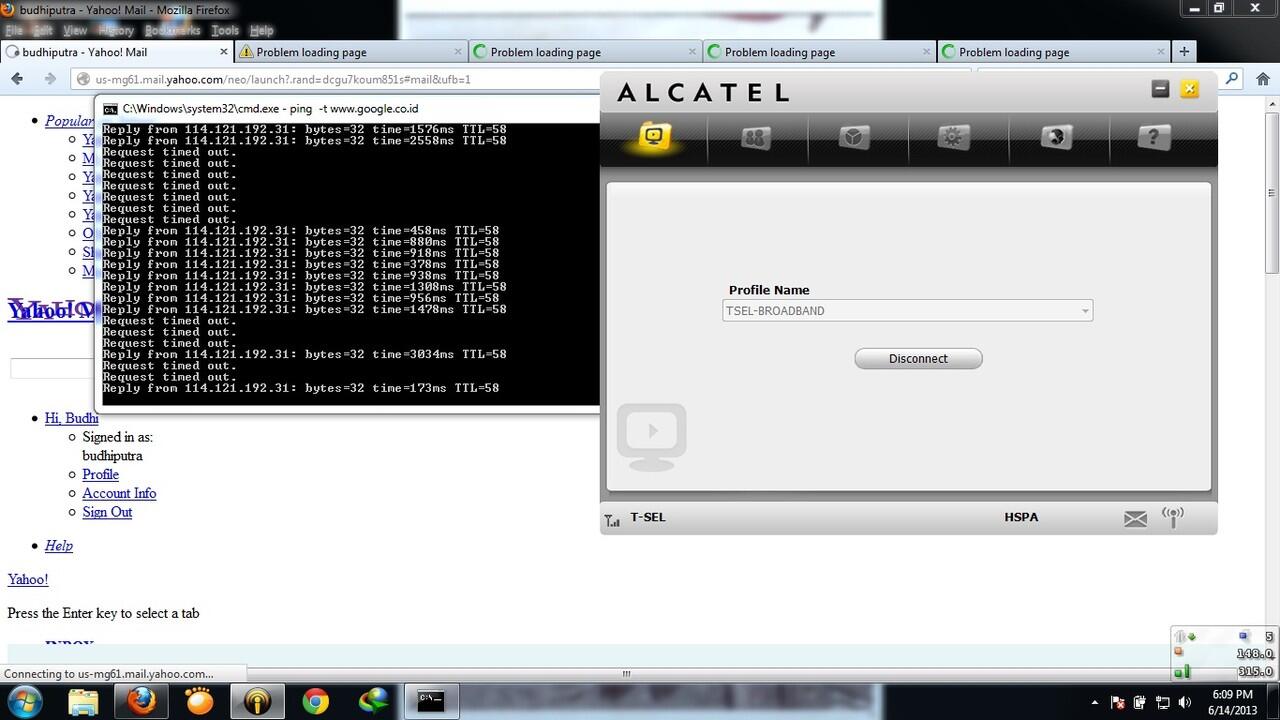Click the Sign Out link

point(107,512)
